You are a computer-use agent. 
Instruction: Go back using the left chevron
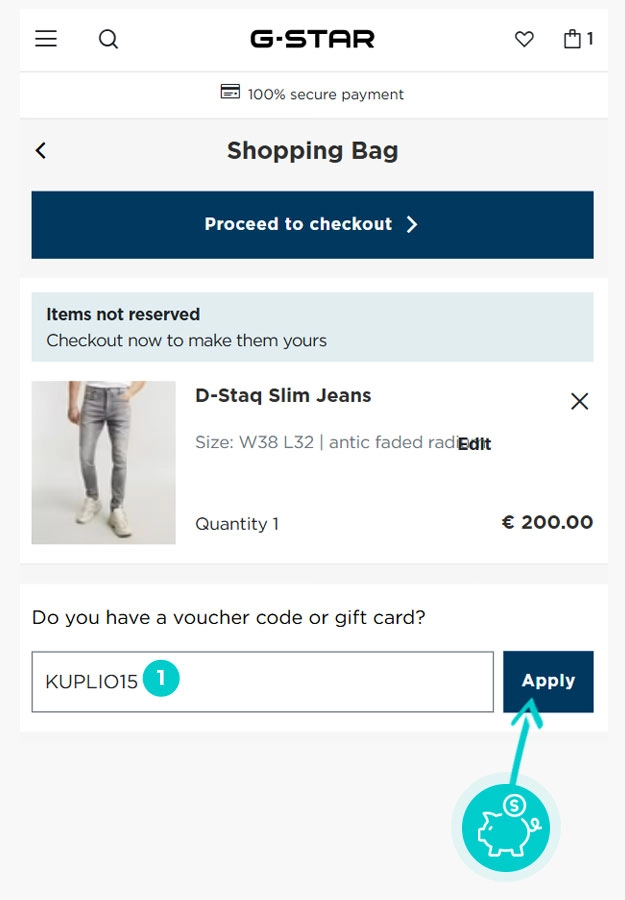click(x=41, y=150)
